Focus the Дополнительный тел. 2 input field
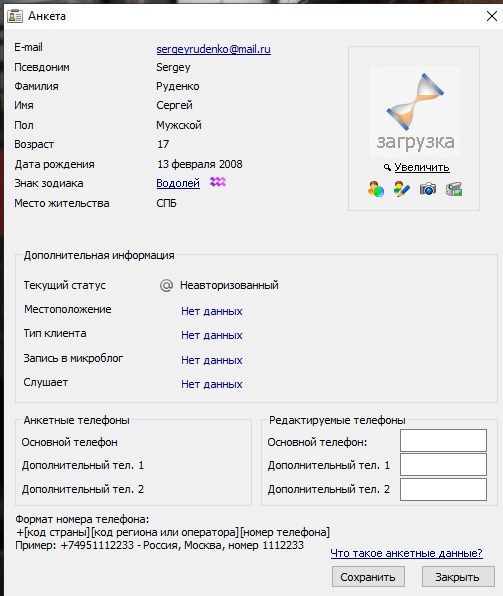503x596 pixels. pyautogui.click(x=443, y=489)
